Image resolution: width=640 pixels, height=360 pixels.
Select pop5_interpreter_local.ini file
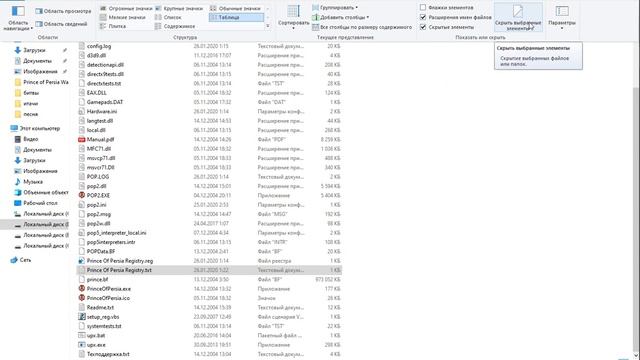click(x=116, y=233)
